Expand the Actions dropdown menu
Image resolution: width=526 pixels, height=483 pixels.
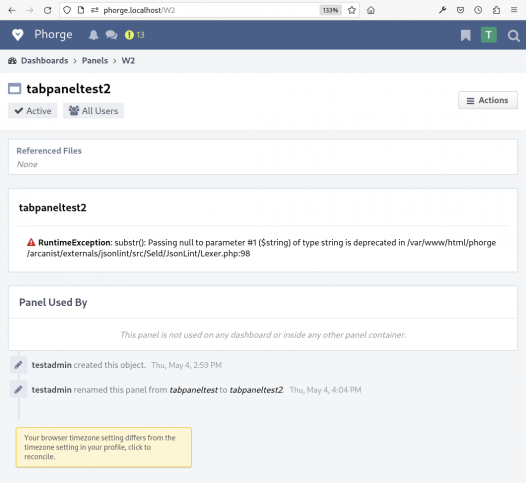click(x=488, y=100)
